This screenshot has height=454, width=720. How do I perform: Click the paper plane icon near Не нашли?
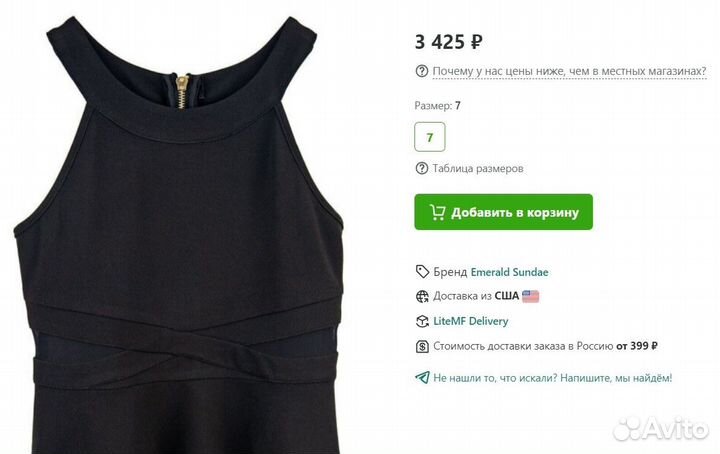(x=422, y=378)
